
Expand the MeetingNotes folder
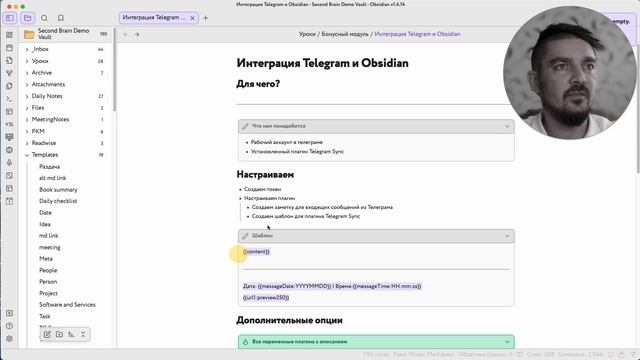27,120
